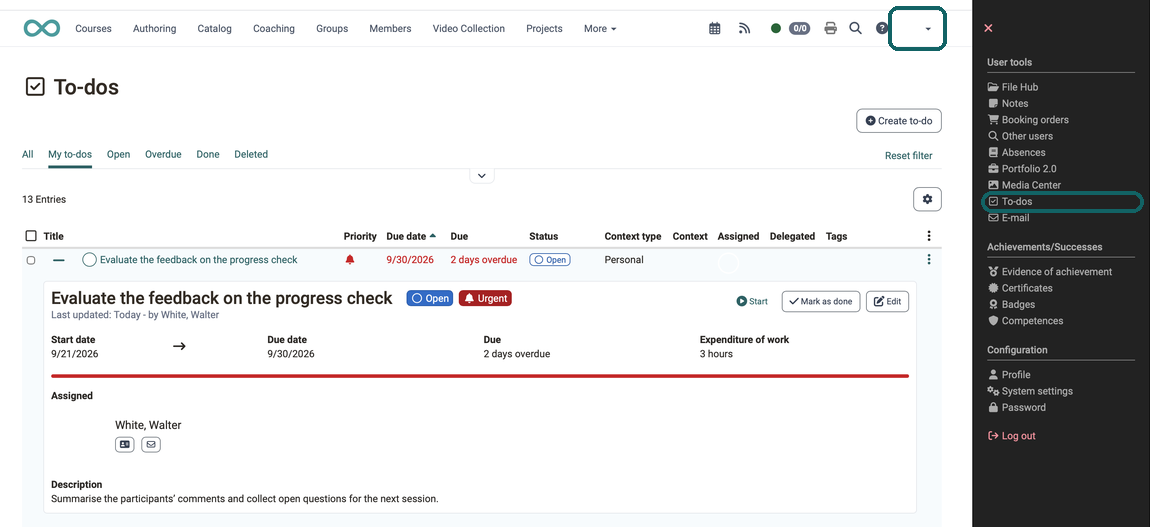Open Members in navigation

point(390,29)
